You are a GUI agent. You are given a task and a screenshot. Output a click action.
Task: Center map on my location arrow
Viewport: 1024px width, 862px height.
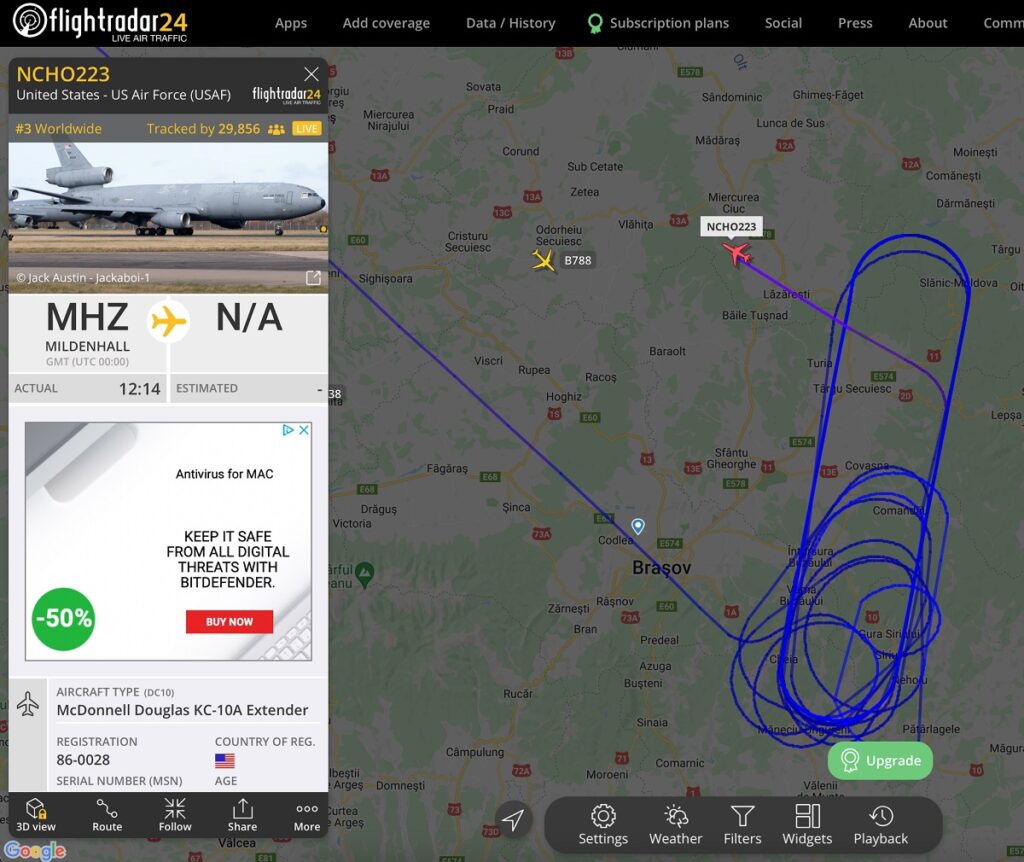[513, 820]
